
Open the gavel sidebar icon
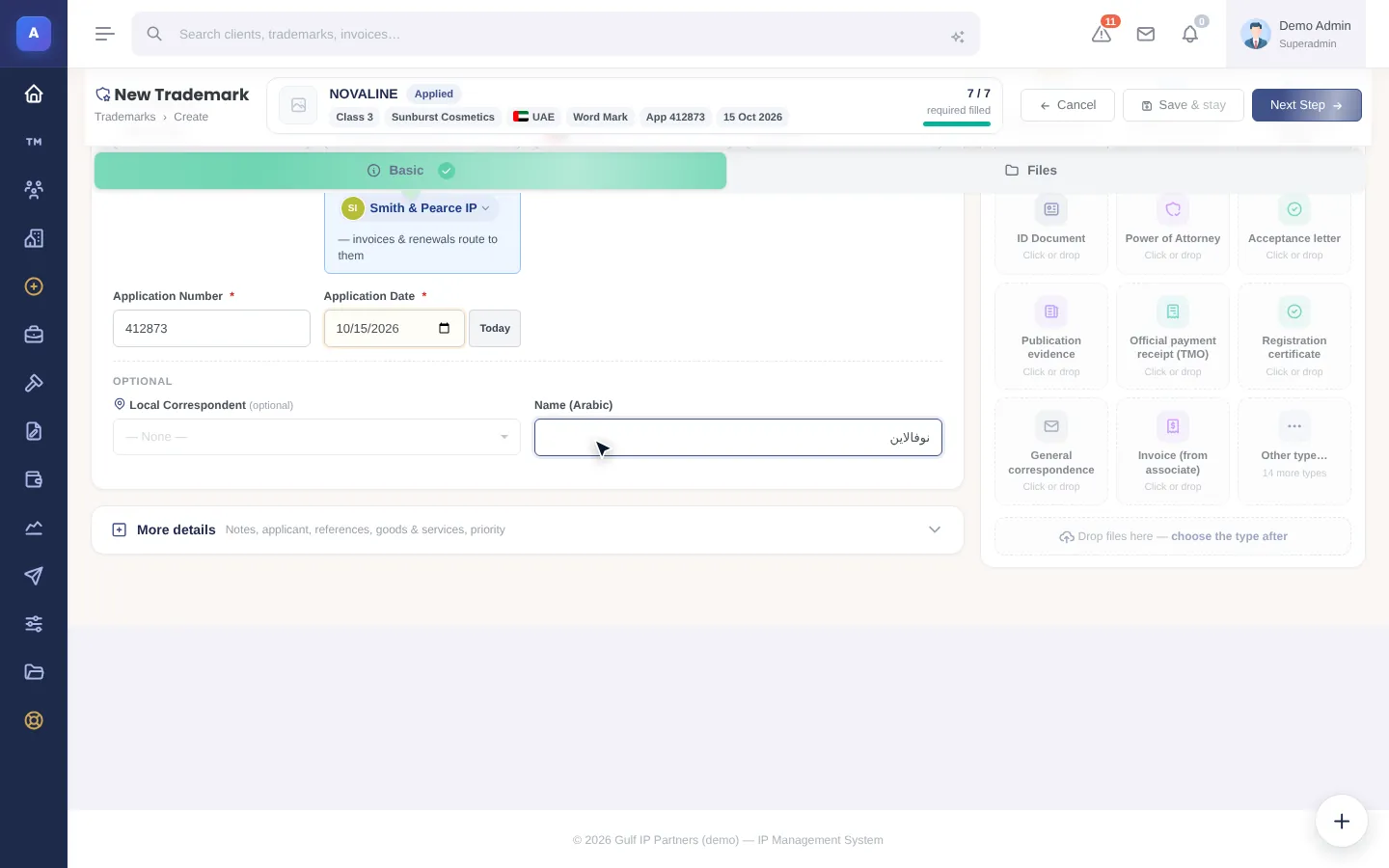pos(34,383)
